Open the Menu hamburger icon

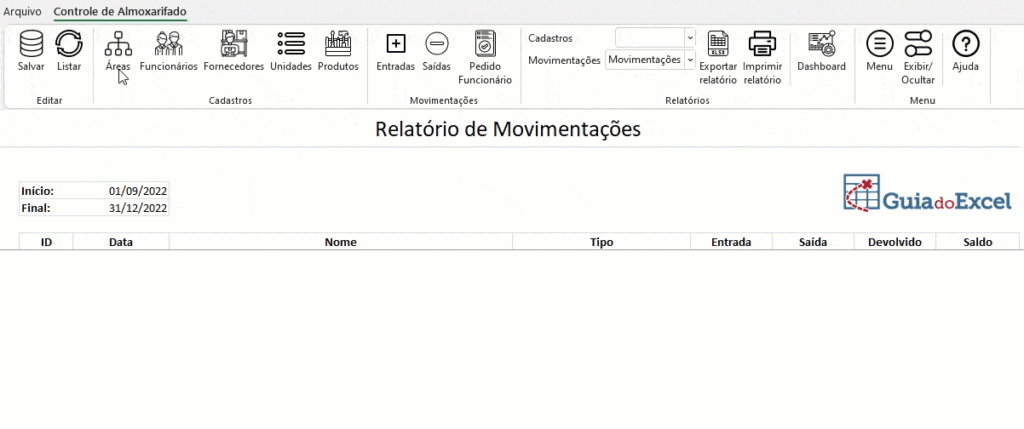880,44
